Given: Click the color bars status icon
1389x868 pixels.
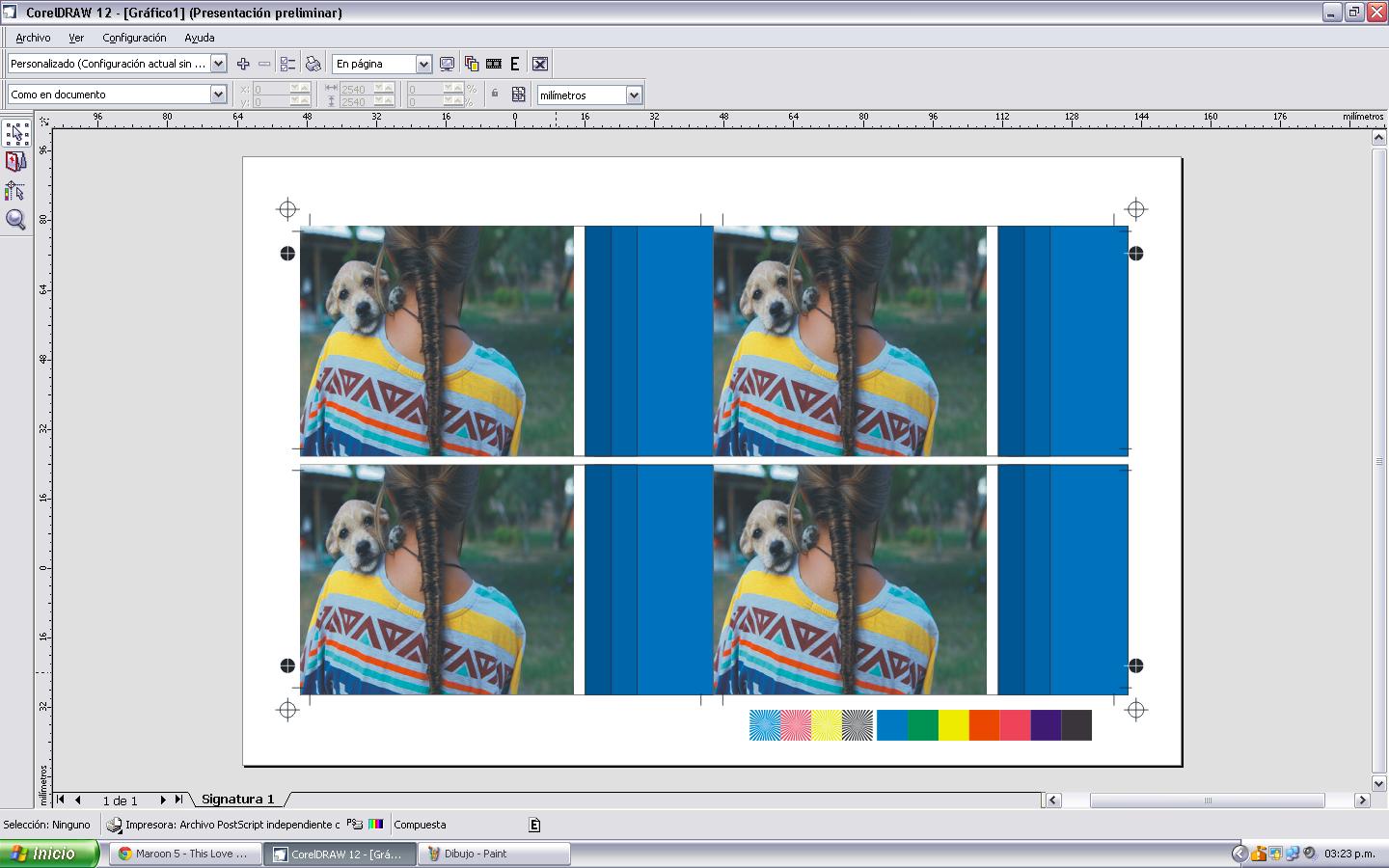Looking at the screenshot, I should (376, 824).
